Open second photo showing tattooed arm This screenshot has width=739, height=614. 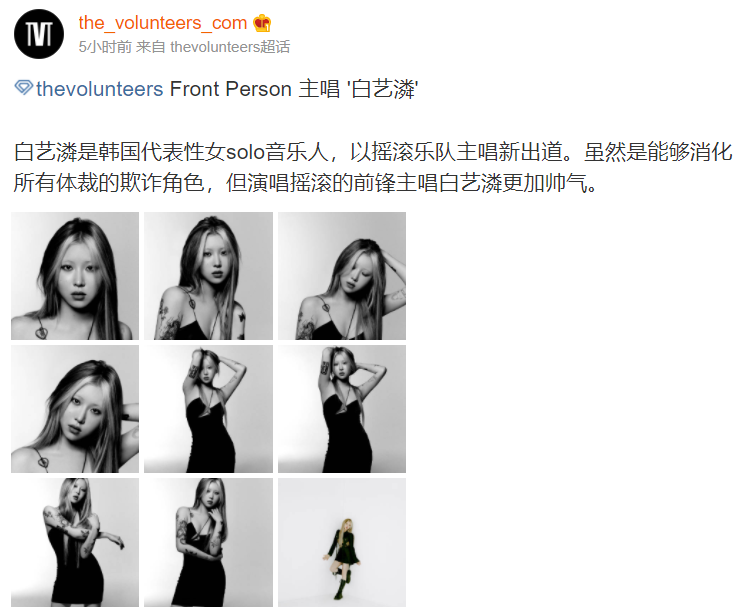[x=208, y=276]
